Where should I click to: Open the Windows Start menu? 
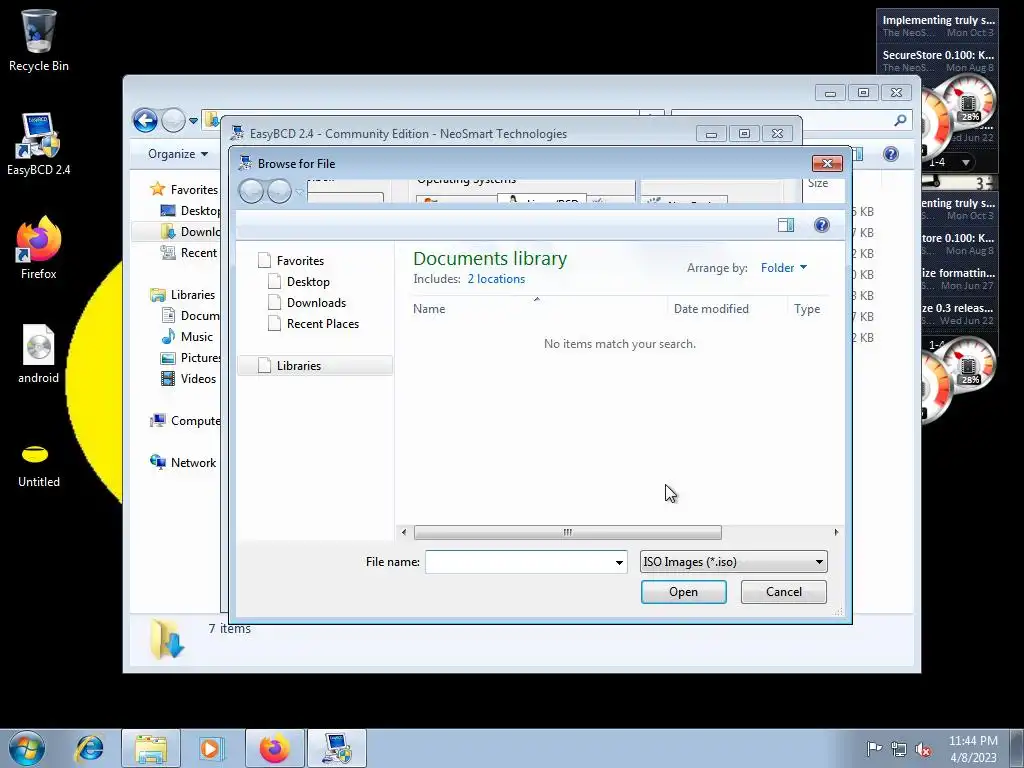pyautogui.click(x=27, y=748)
